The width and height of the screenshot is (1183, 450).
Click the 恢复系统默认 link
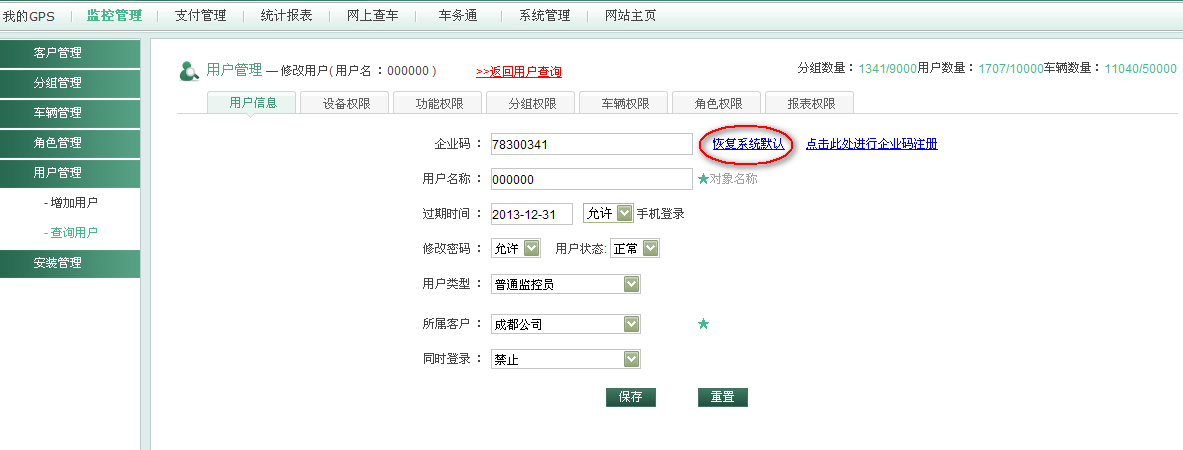click(x=748, y=144)
